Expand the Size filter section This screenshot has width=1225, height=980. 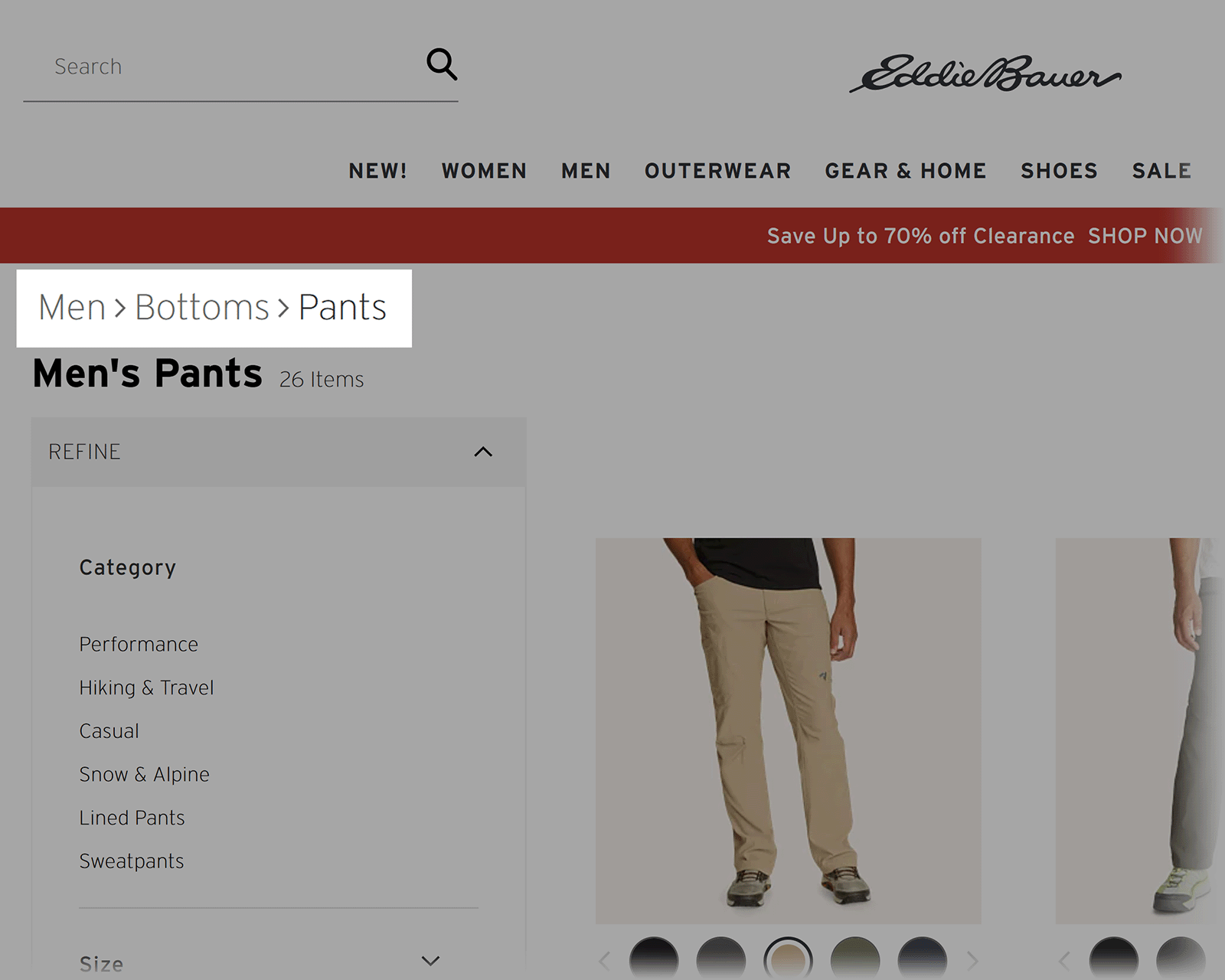pos(430,959)
